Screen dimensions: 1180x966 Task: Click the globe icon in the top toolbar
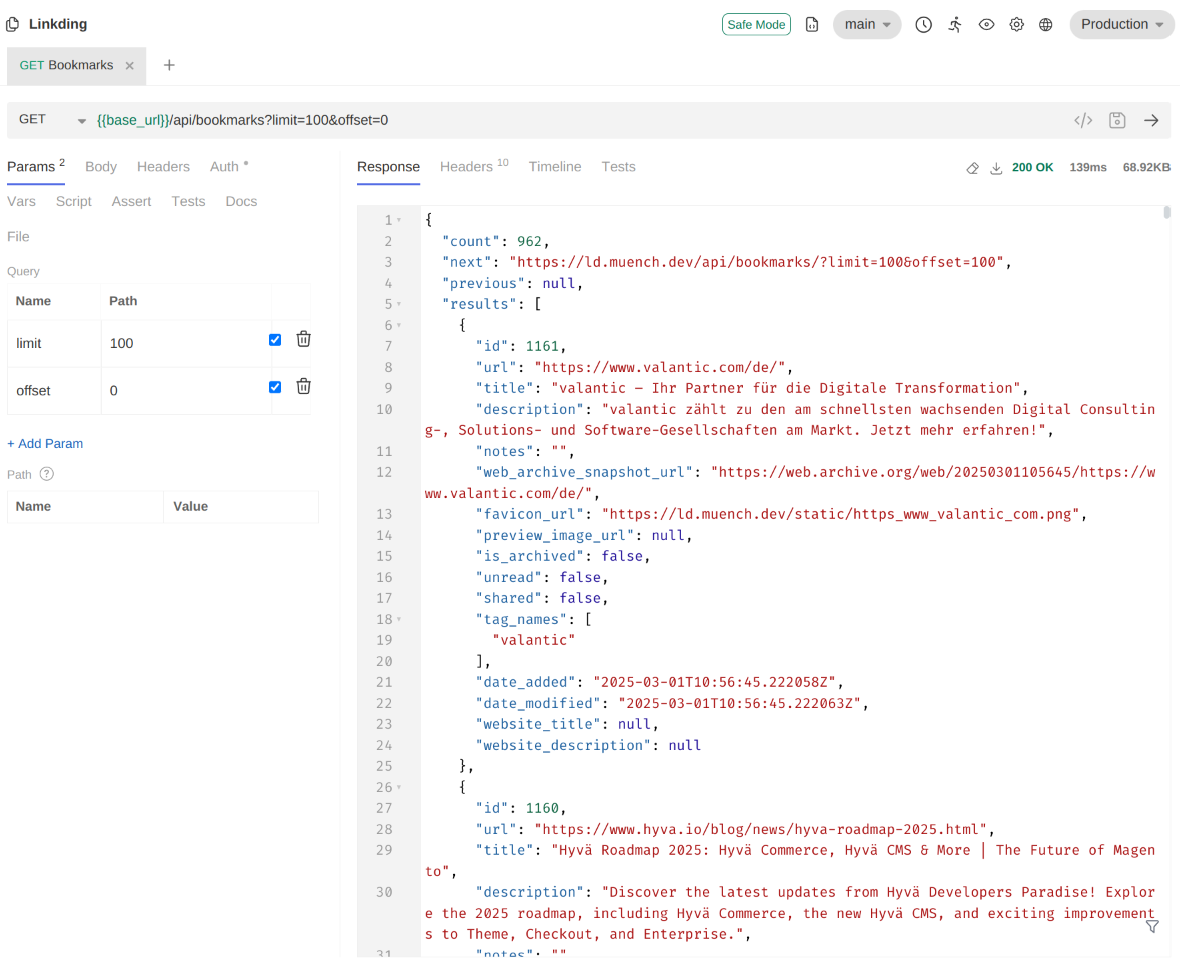[x=1045, y=25]
